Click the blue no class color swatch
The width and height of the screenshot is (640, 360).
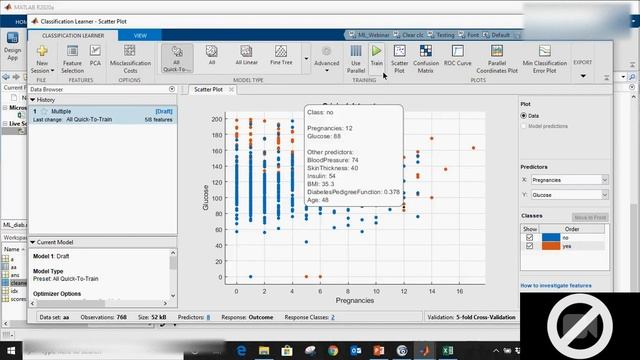(551, 238)
